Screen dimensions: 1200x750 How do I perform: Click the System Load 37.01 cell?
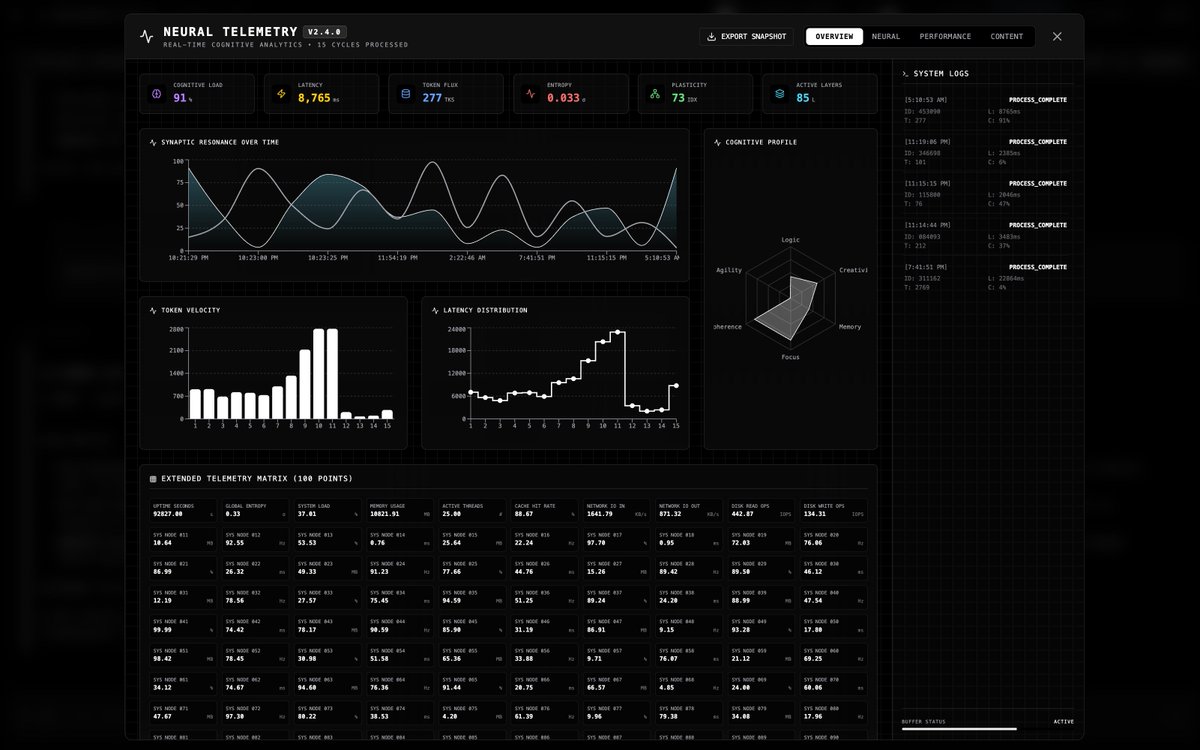click(x=327, y=510)
